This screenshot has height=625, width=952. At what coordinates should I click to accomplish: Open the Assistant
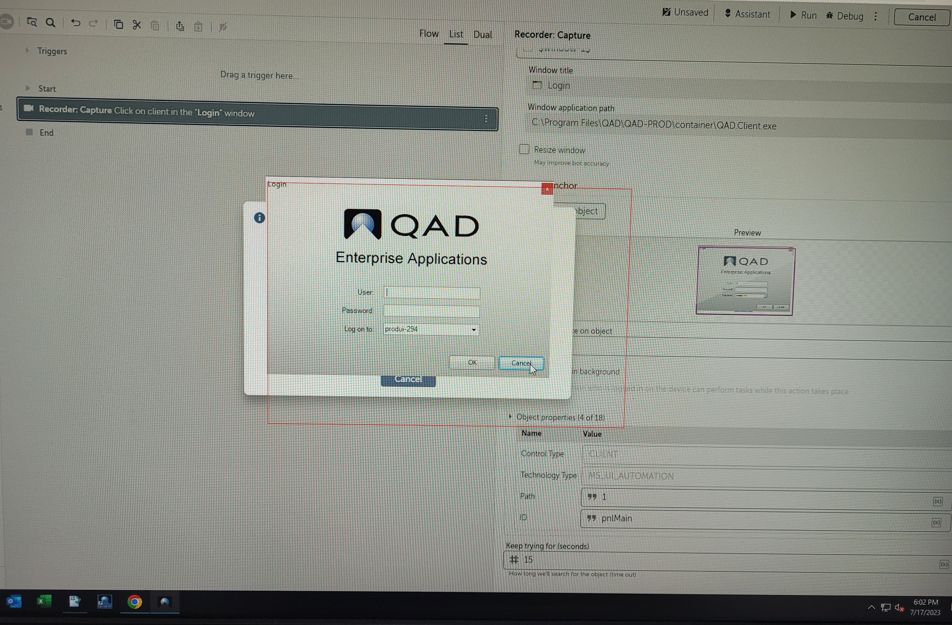click(747, 14)
